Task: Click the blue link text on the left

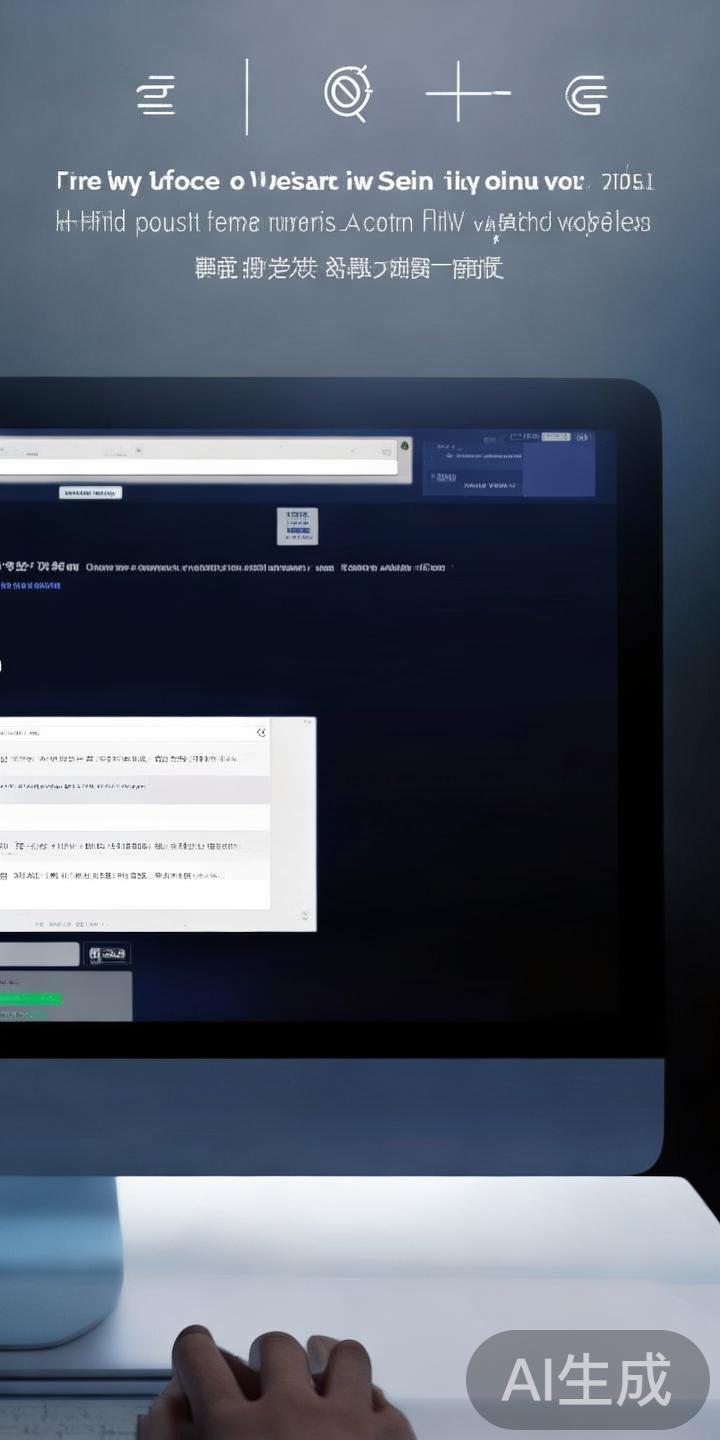Action: point(30,585)
